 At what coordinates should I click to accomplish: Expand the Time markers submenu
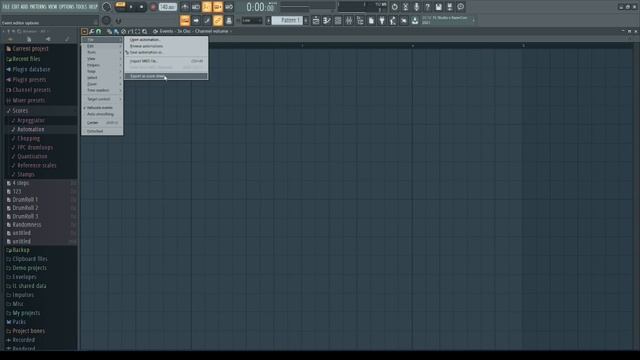[102, 90]
